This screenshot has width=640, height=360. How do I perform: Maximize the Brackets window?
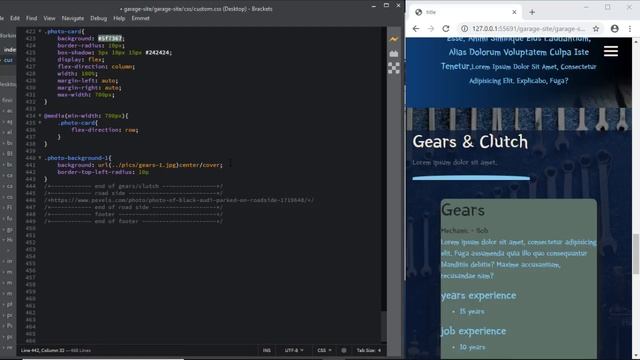point(386,5)
